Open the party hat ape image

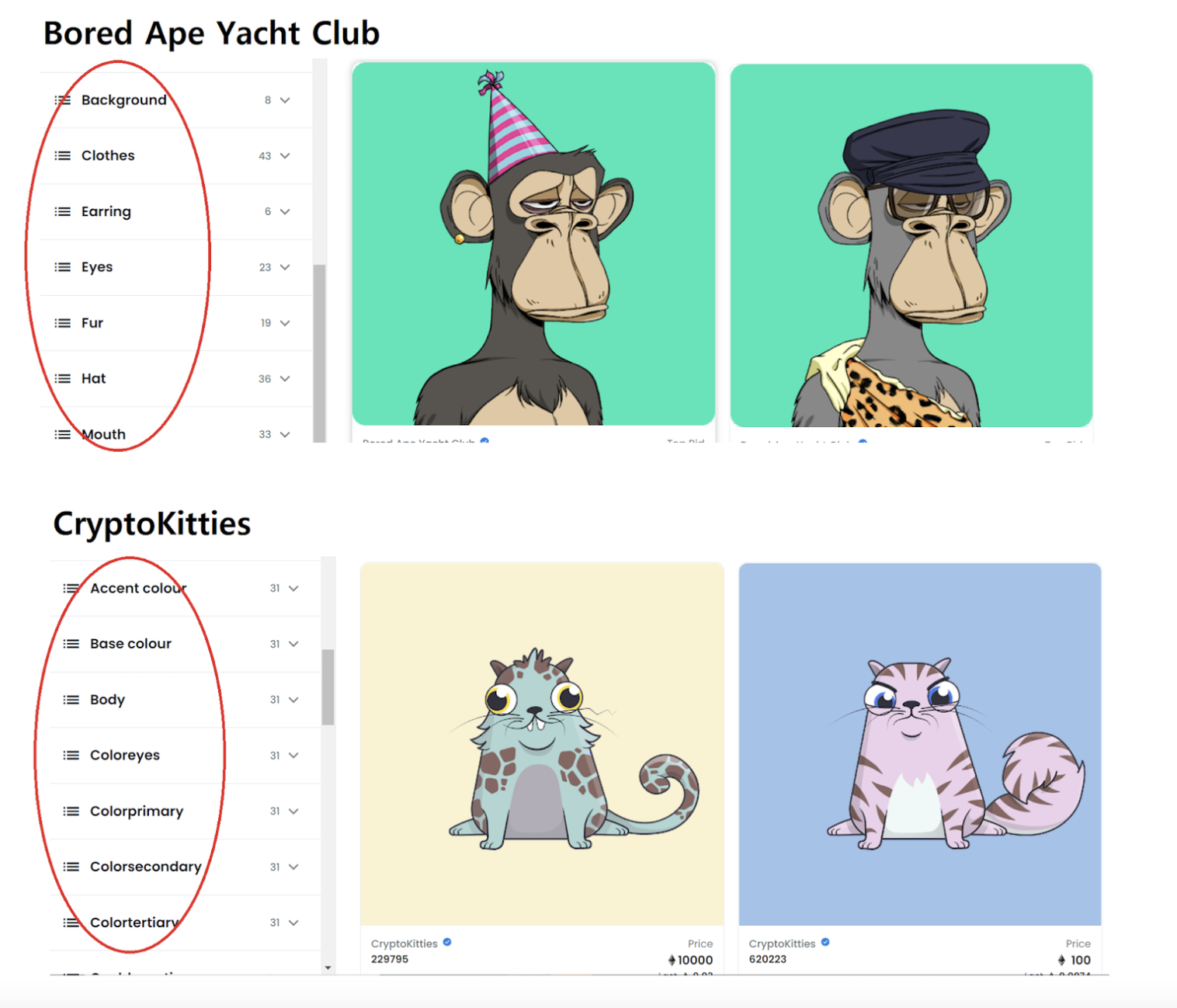533,244
